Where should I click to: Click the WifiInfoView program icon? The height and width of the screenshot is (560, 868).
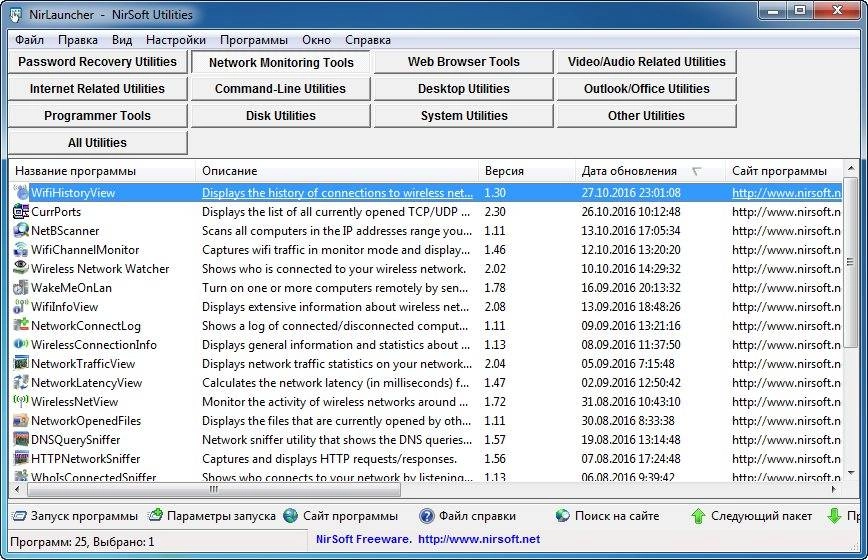coord(21,307)
